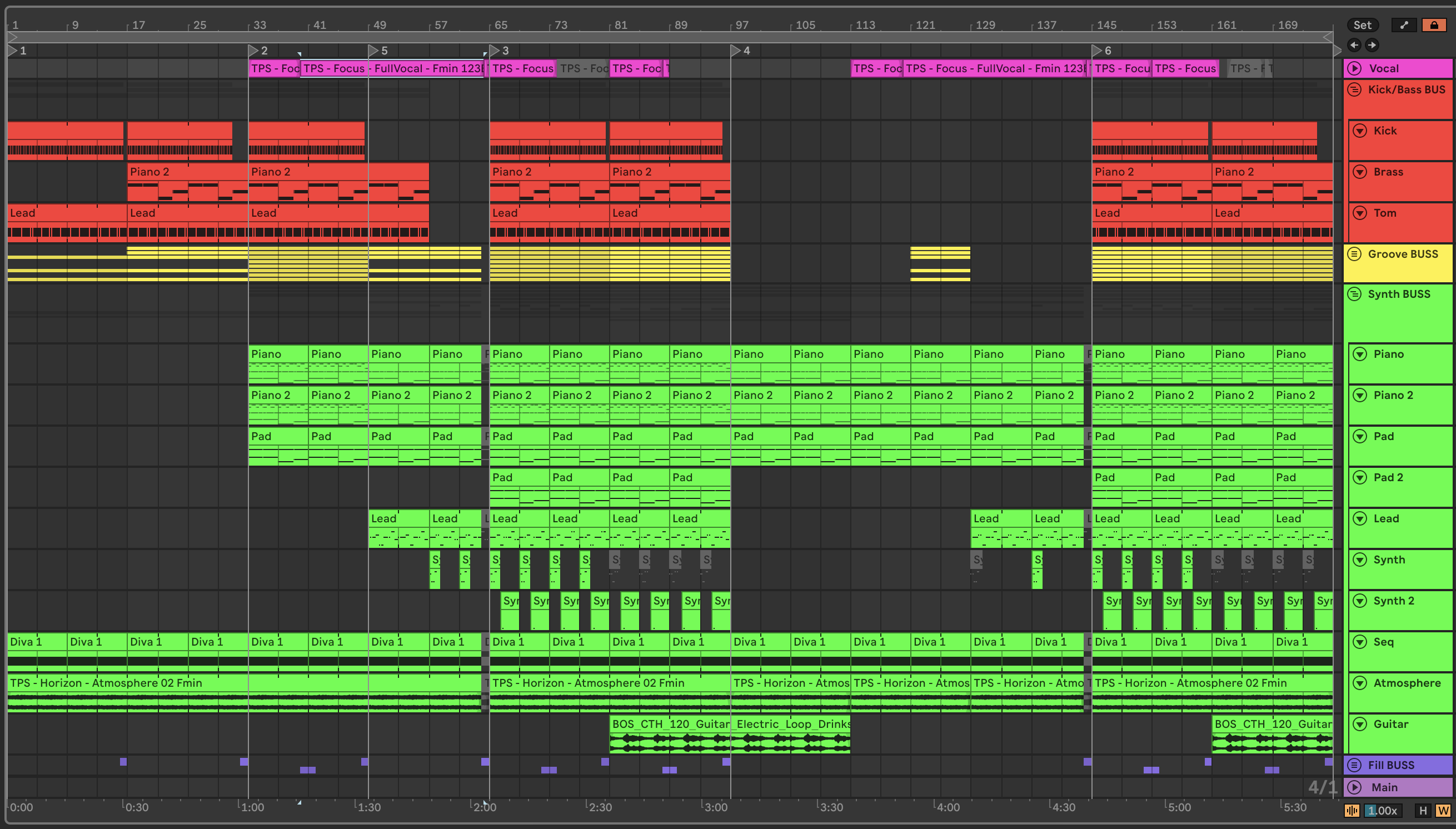Screen dimensions: 1456x829
Task: Select the Atmosphere track header
Action: click(x=1407, y=683)
